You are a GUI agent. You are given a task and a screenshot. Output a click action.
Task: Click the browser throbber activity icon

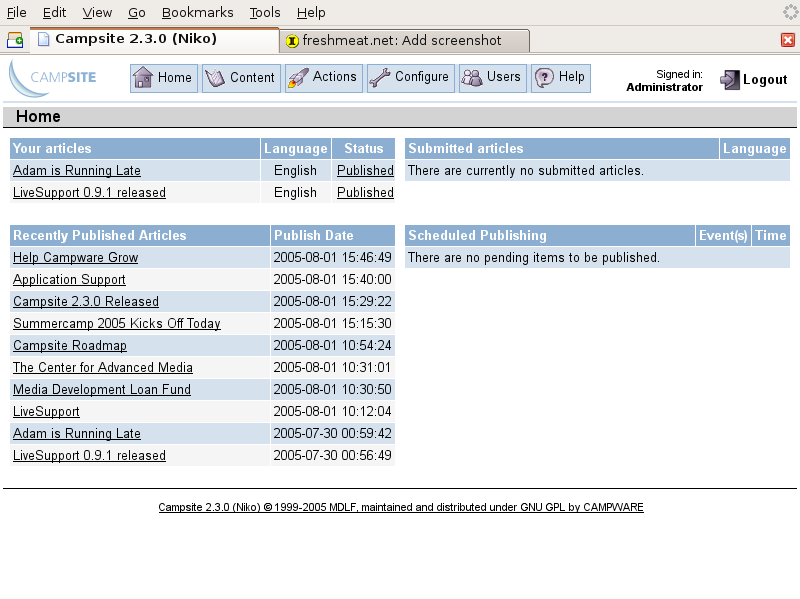click(x=790, y=12)
